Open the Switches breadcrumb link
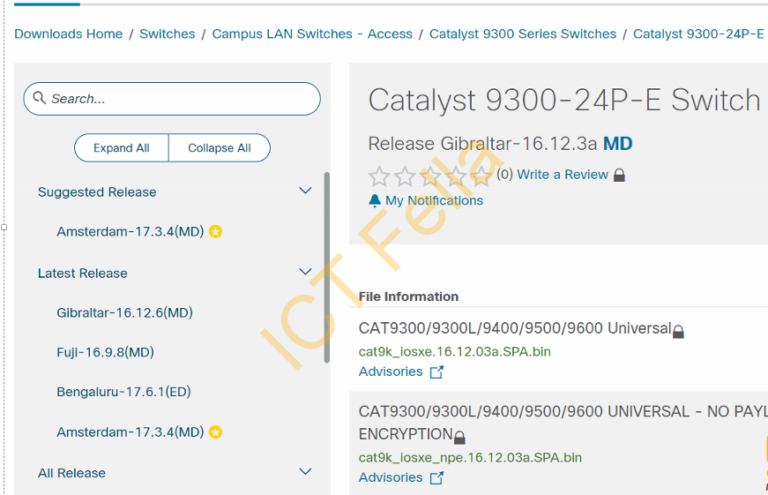 167,34
